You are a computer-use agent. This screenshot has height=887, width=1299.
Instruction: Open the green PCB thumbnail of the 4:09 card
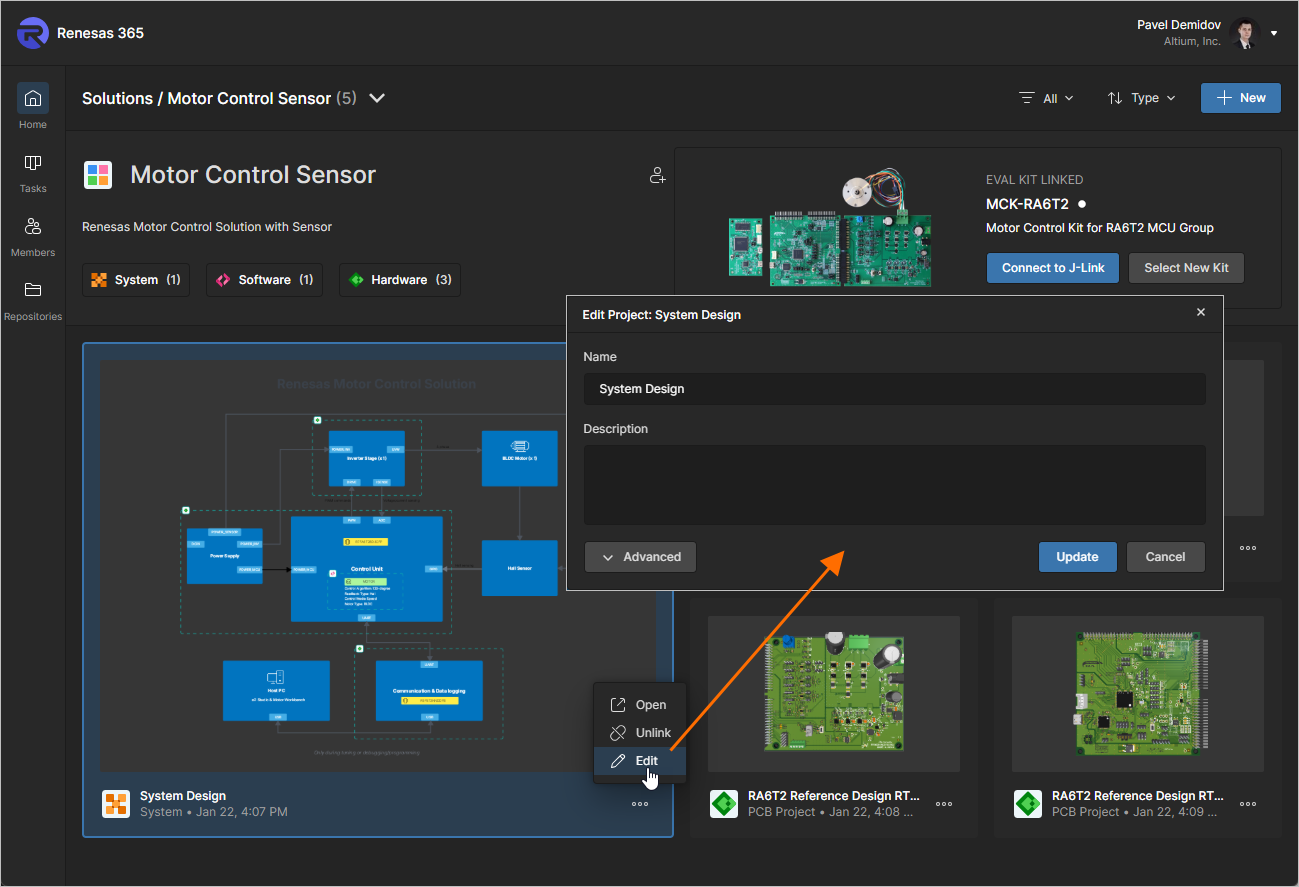point(1138,694)
